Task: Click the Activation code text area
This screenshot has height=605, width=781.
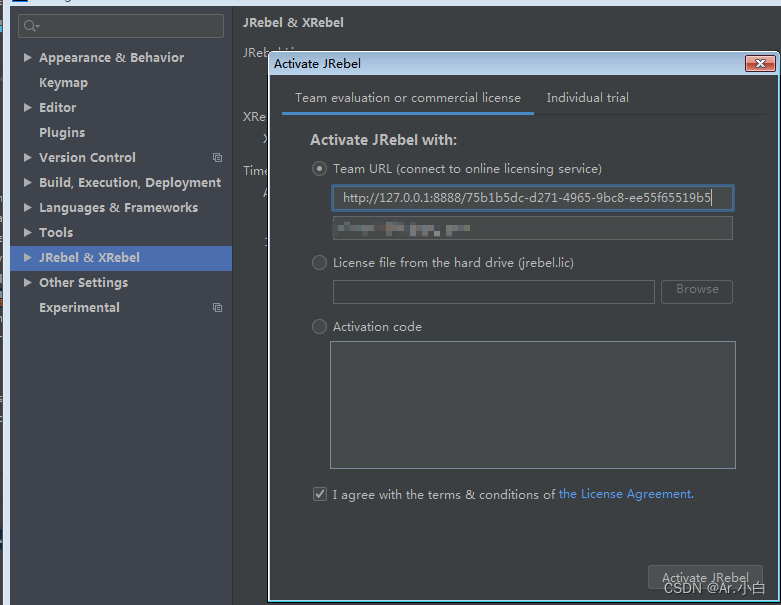Action: point(533,405)
